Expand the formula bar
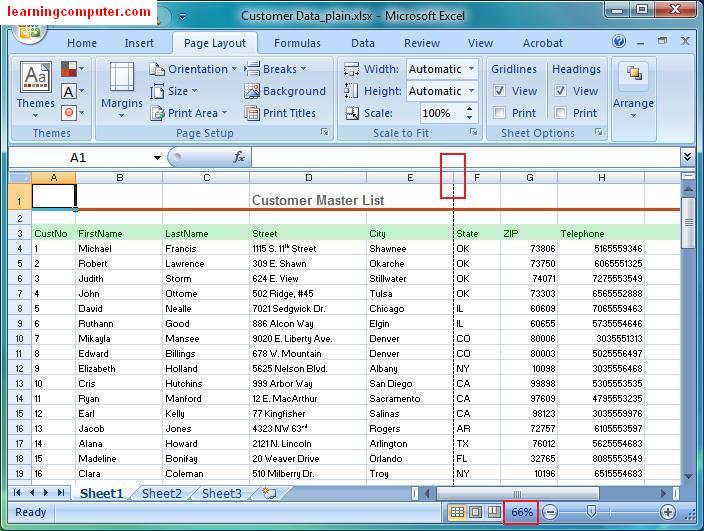Screen dimensions: 704x531 point(687,157)
